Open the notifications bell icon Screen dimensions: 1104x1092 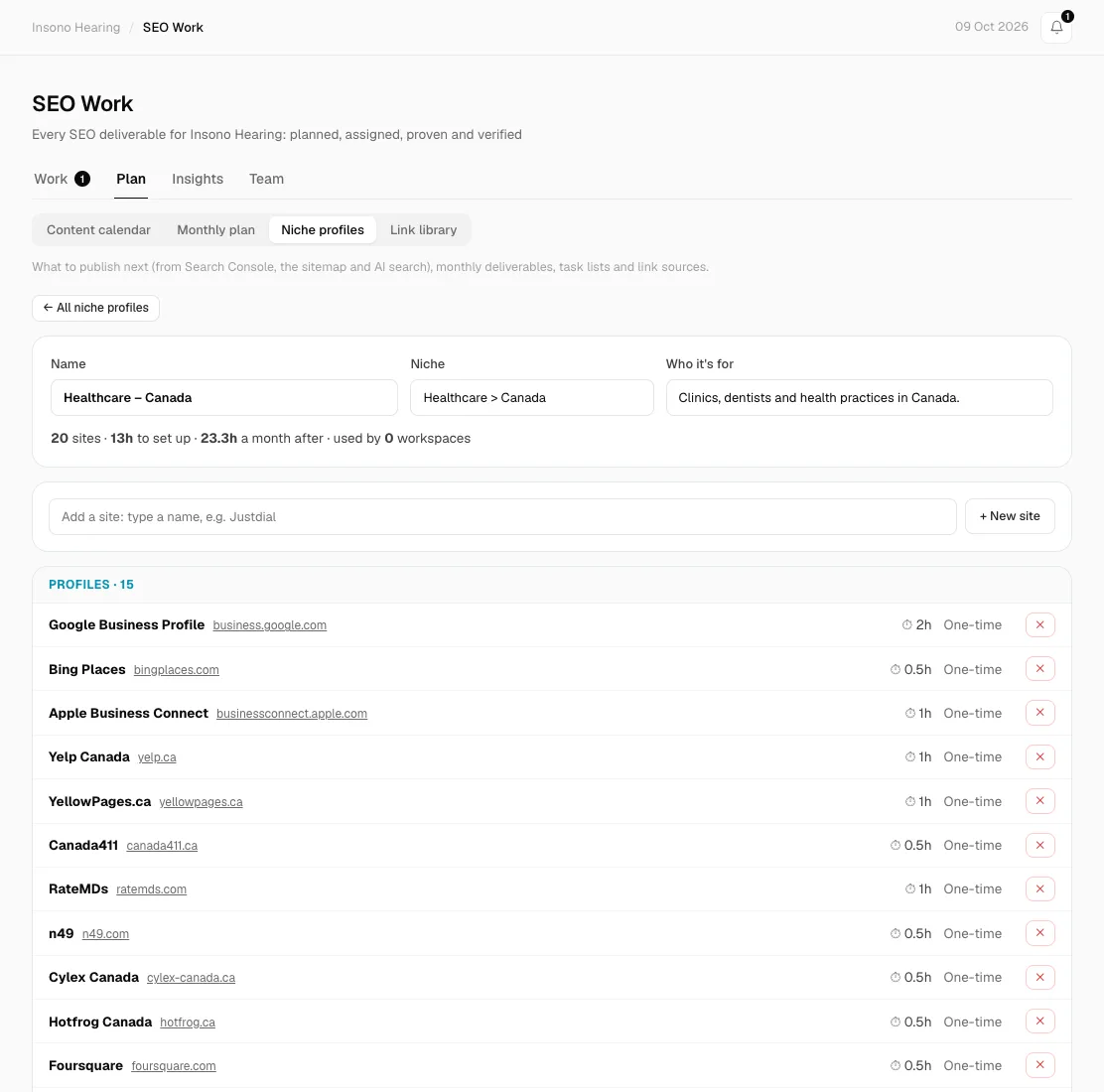(x=1056, y=28)
